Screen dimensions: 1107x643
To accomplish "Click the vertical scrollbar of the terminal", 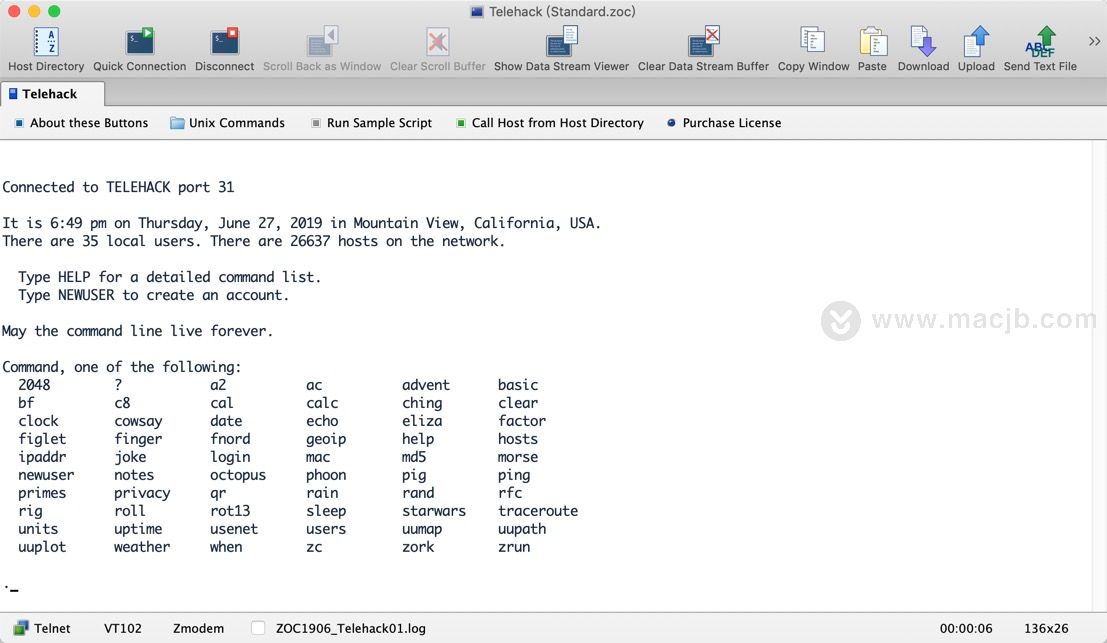I will 1099,375.
